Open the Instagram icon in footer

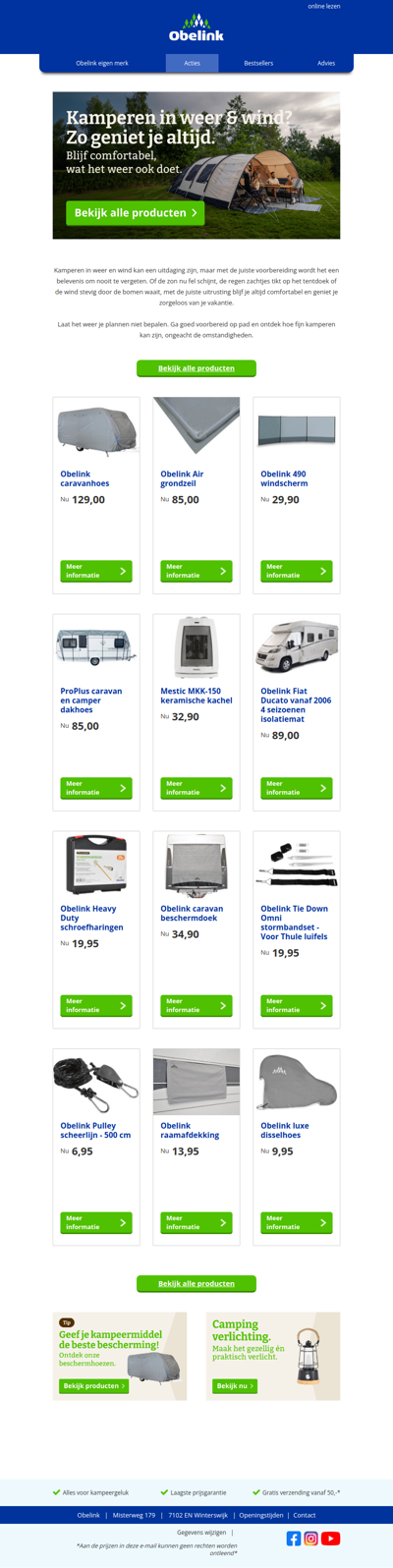[311, 1539]
